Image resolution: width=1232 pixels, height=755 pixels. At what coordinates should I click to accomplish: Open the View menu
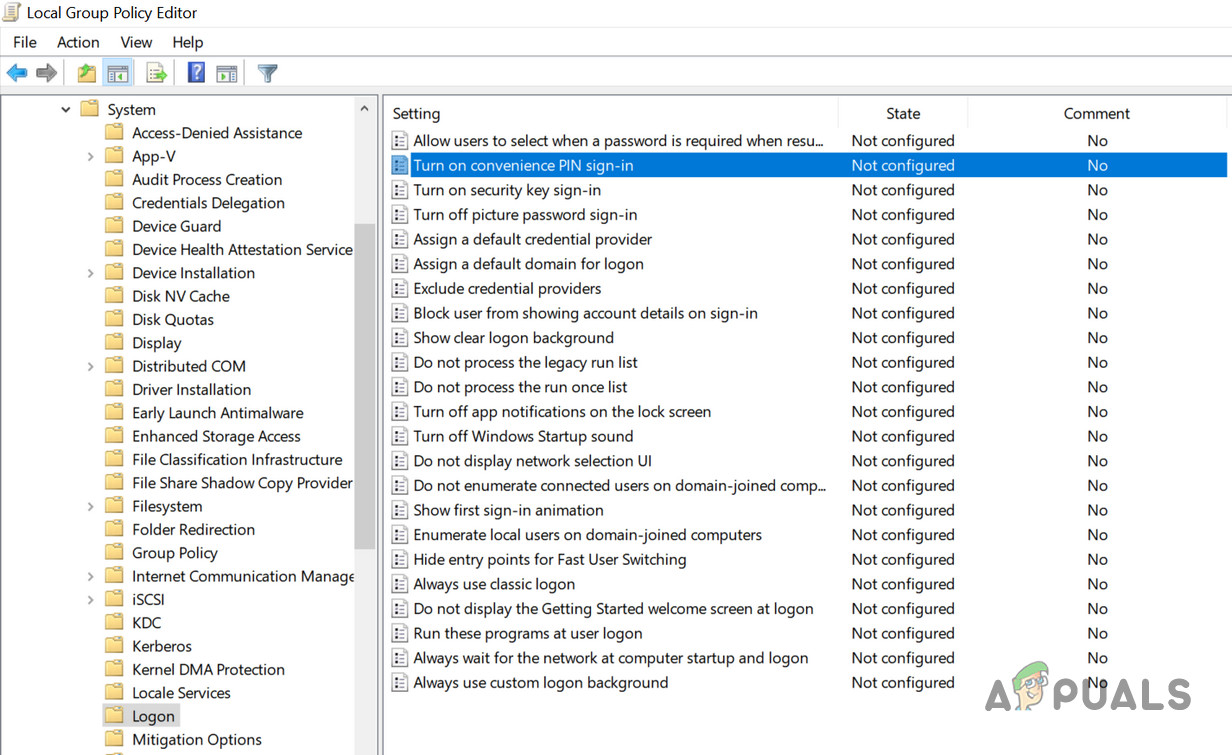tap(136, 42)
